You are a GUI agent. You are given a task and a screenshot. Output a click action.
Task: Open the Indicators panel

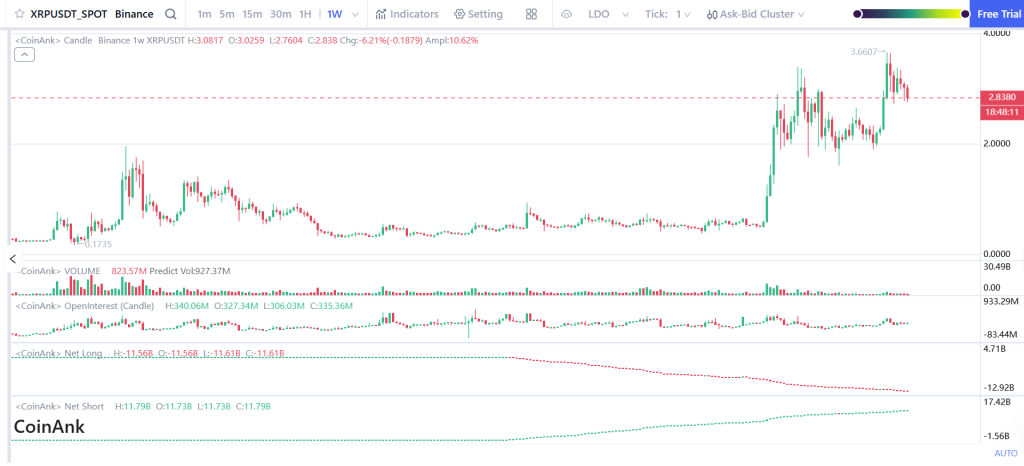click(407, 14)
